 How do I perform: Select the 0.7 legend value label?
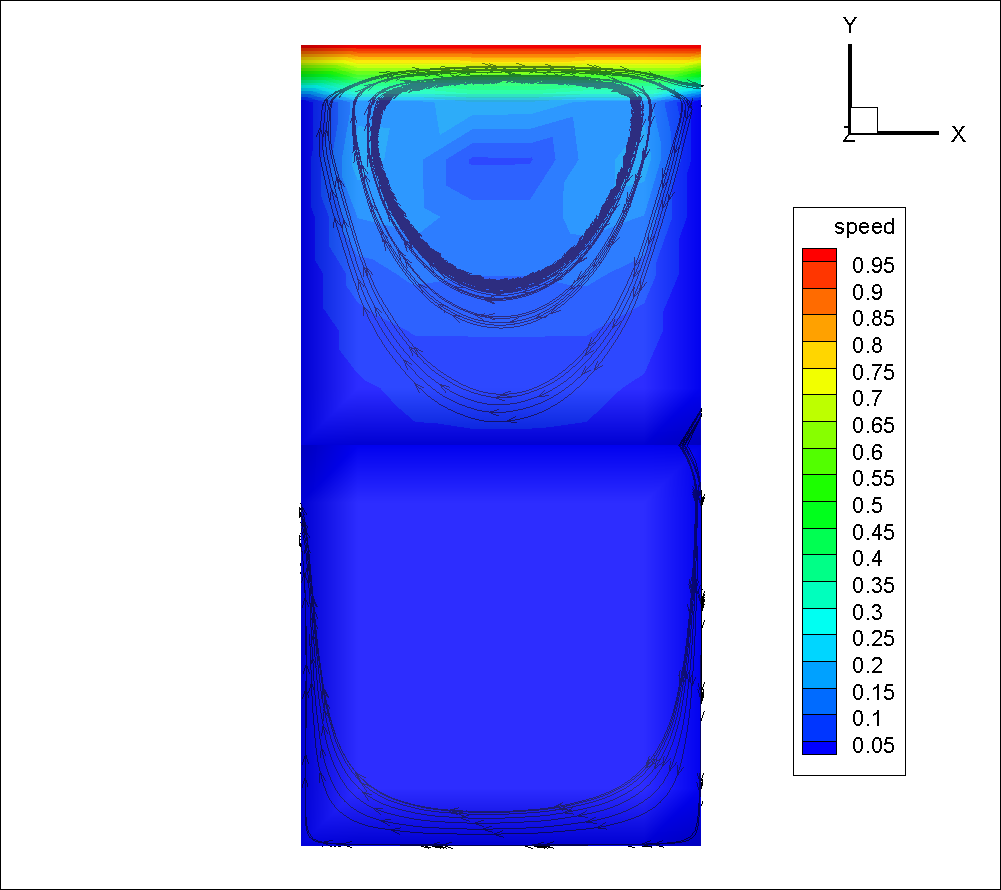click(x=867, y=398)
